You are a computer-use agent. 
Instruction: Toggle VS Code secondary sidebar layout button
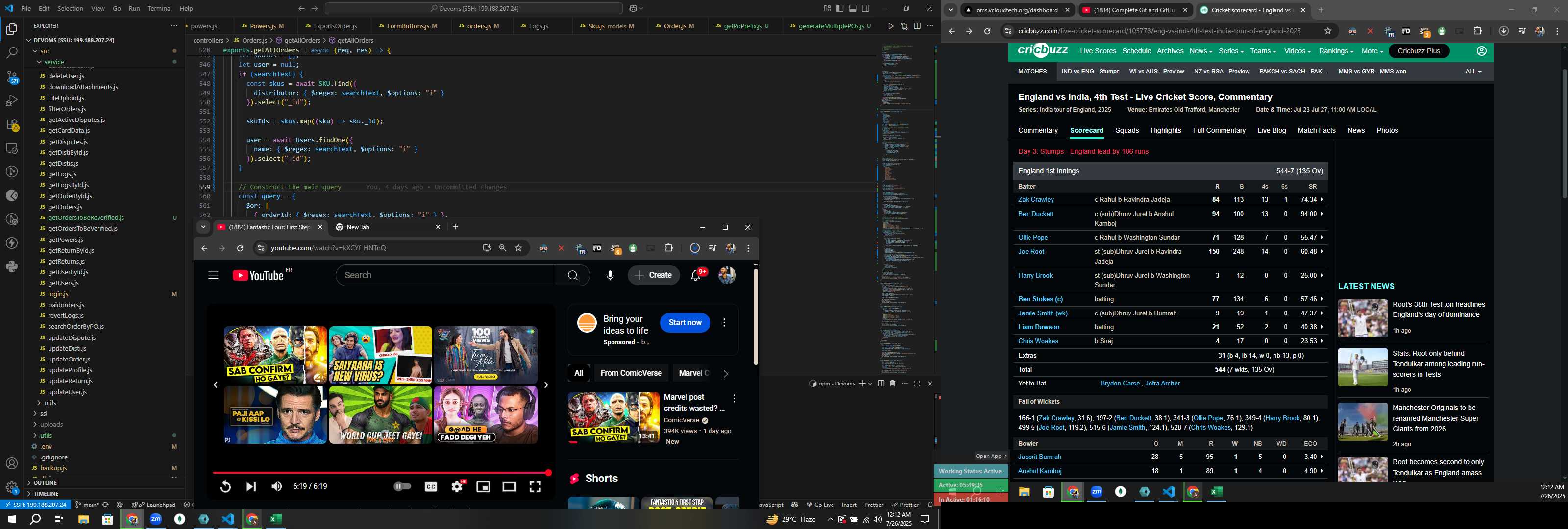865,8
